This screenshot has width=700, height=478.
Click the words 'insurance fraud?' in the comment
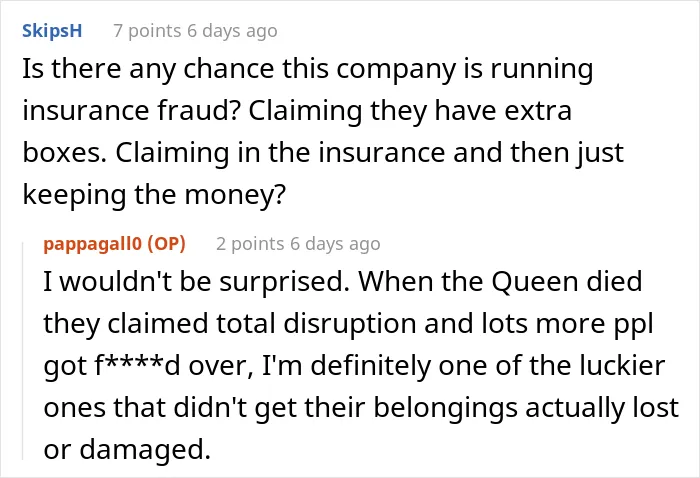[132, 110]
